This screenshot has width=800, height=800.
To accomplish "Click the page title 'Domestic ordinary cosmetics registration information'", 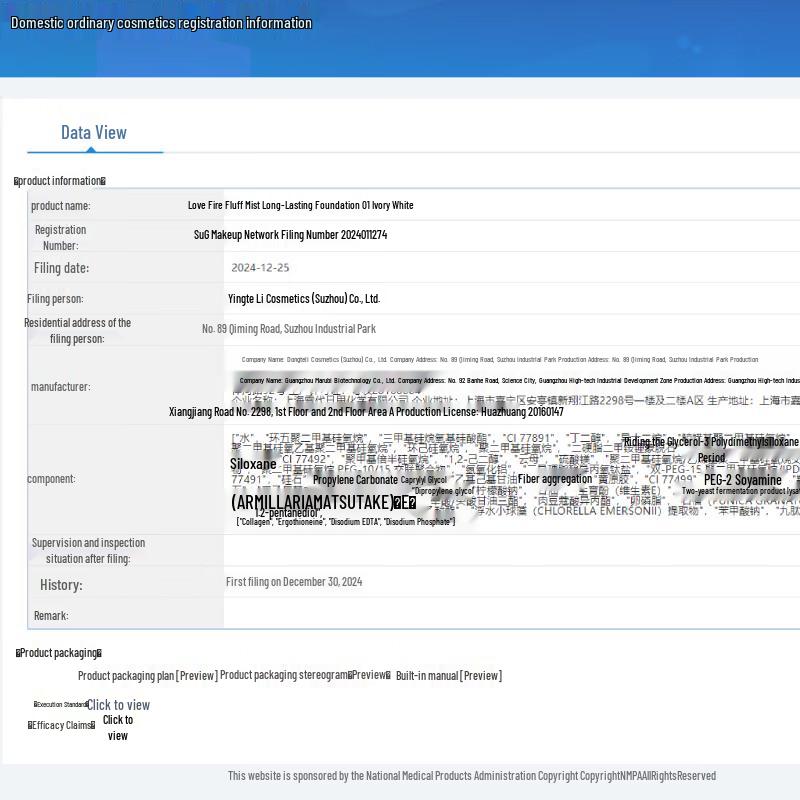I will 161,23.
